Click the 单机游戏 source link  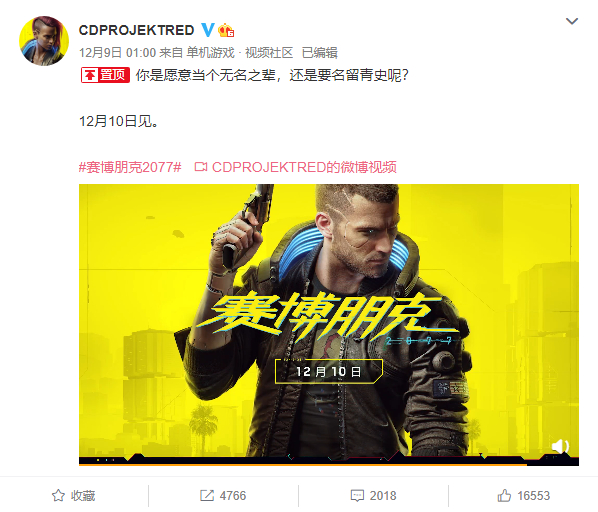210,53
